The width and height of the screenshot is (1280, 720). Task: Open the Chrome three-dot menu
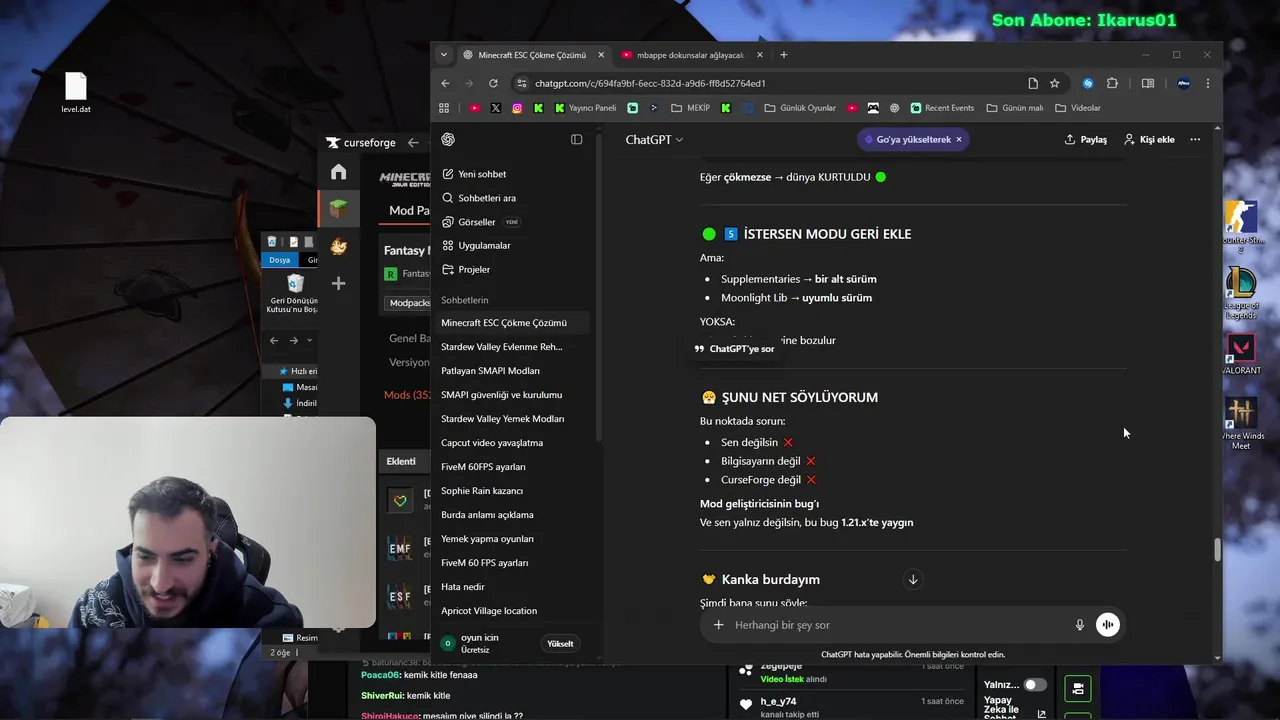click(1207, 83)
